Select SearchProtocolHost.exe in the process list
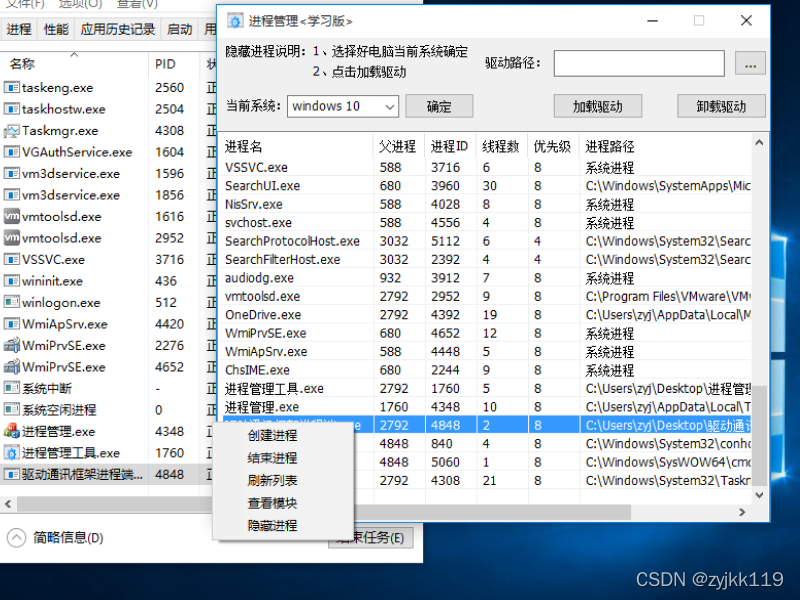Viewport: 800px width, 600px height. 486,241
